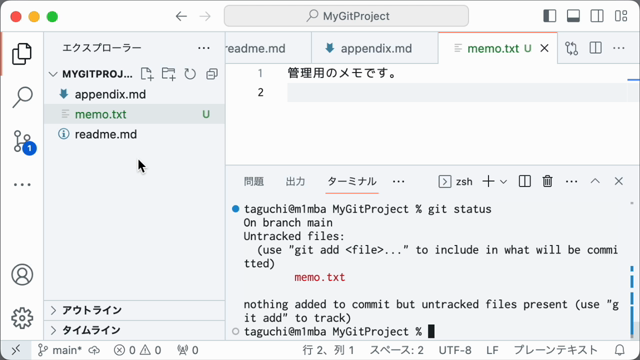The height and width of the screenshot is (360, 640).
Task: Collapse all folders in explorer
Action: pyautogui.click(x=211, y=74)
